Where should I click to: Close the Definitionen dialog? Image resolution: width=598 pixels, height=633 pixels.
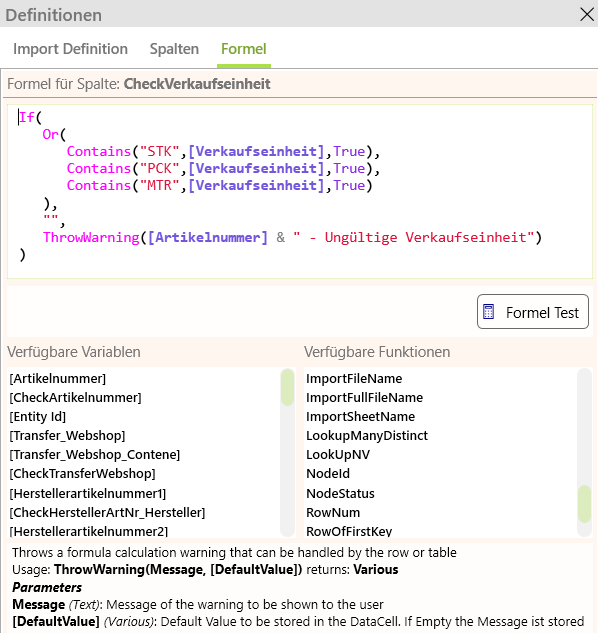tap(587, 15)
